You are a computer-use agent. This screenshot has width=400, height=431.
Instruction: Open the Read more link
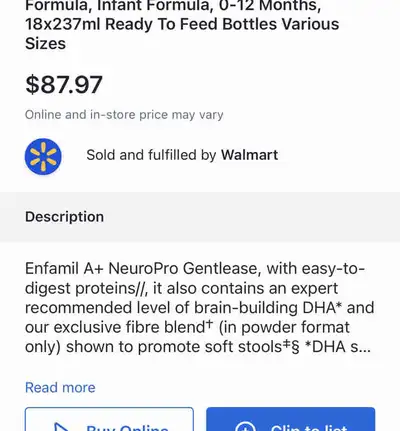pyautogui.click(x=60, y=388)
